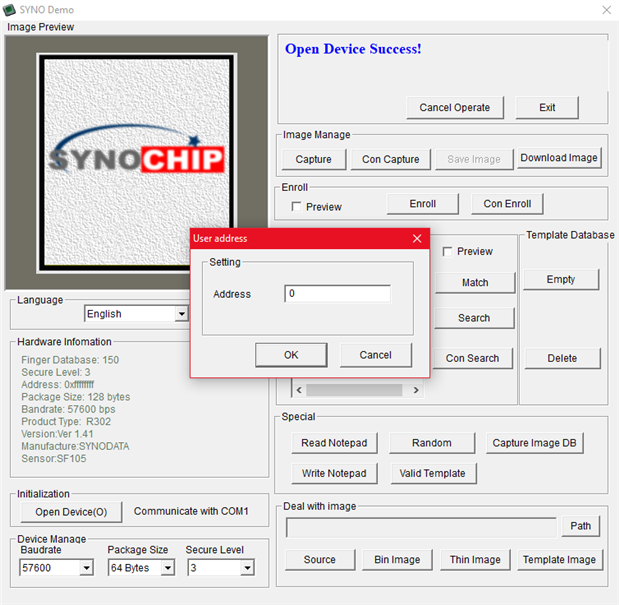Close the SYNO Demo window
Viewport: 619px width, 605px height.
point(607,10)
